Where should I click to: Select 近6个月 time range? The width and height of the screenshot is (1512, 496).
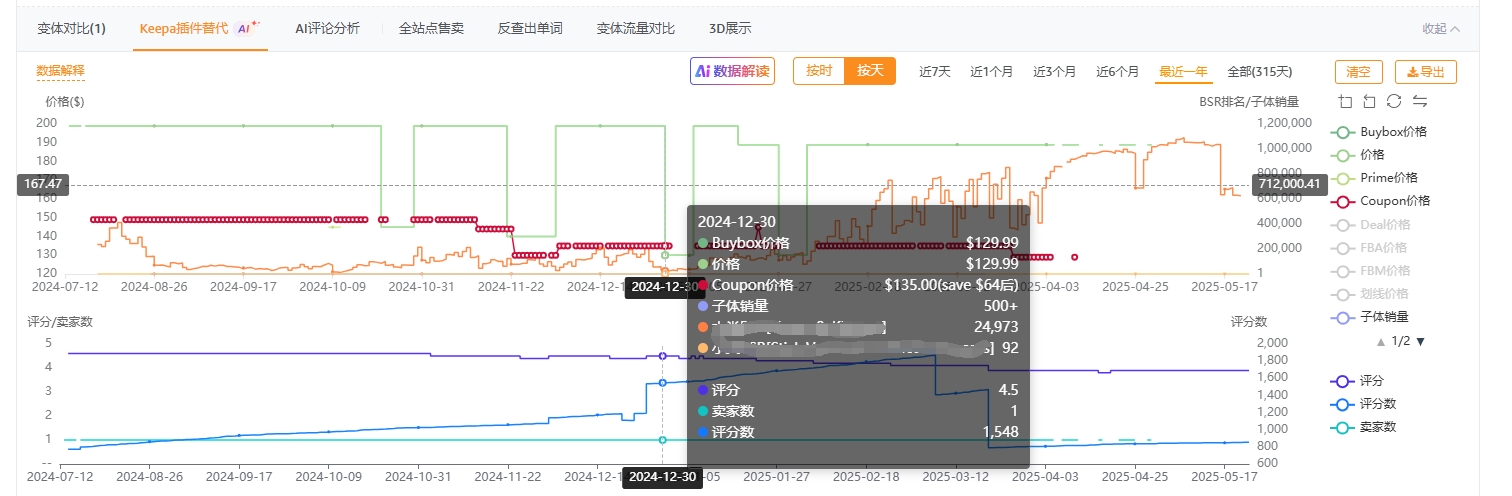1117,72
